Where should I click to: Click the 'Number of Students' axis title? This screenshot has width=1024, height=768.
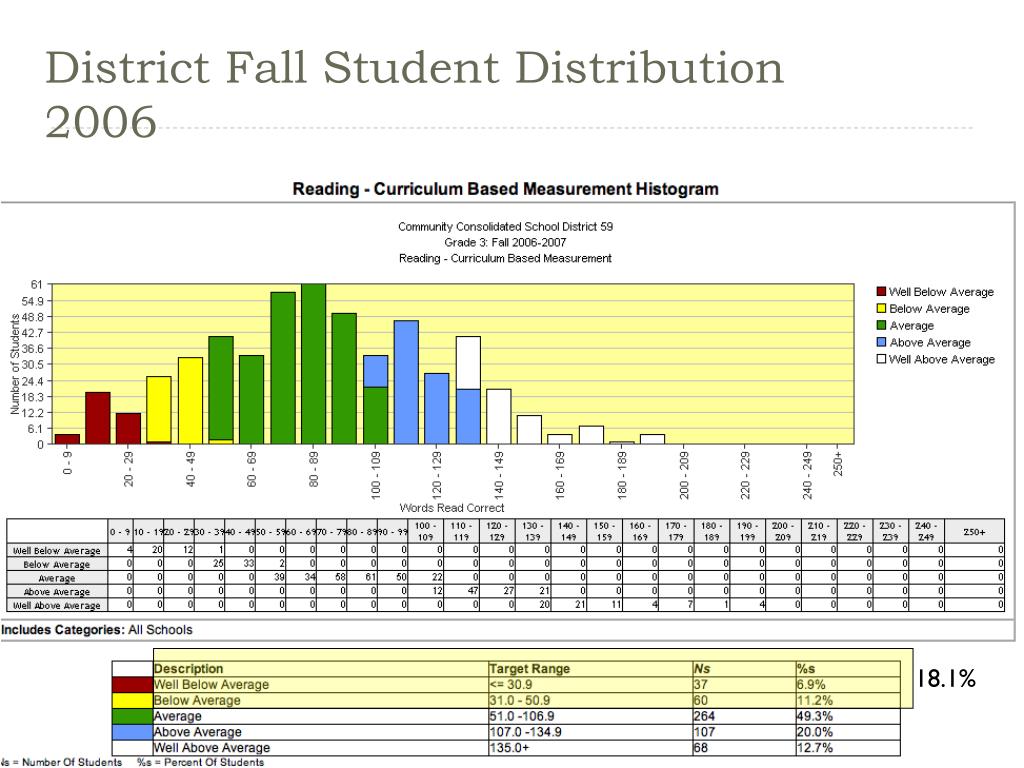point(14,364)
